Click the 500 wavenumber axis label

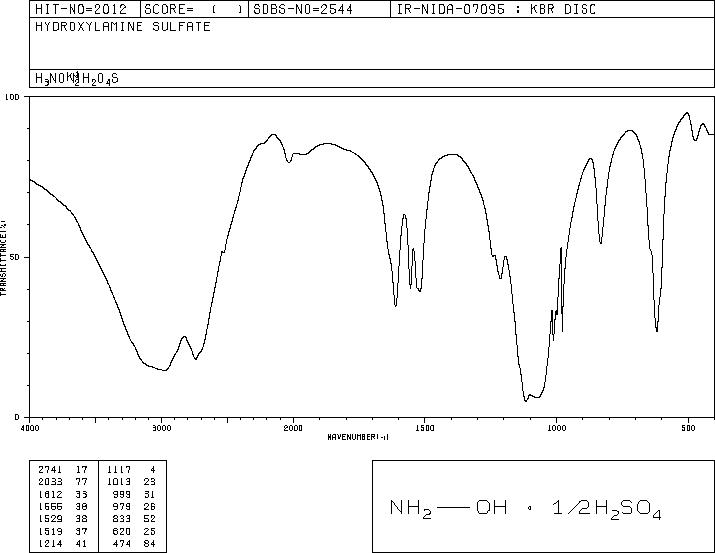pyautogui.click(x=688, y=428)
